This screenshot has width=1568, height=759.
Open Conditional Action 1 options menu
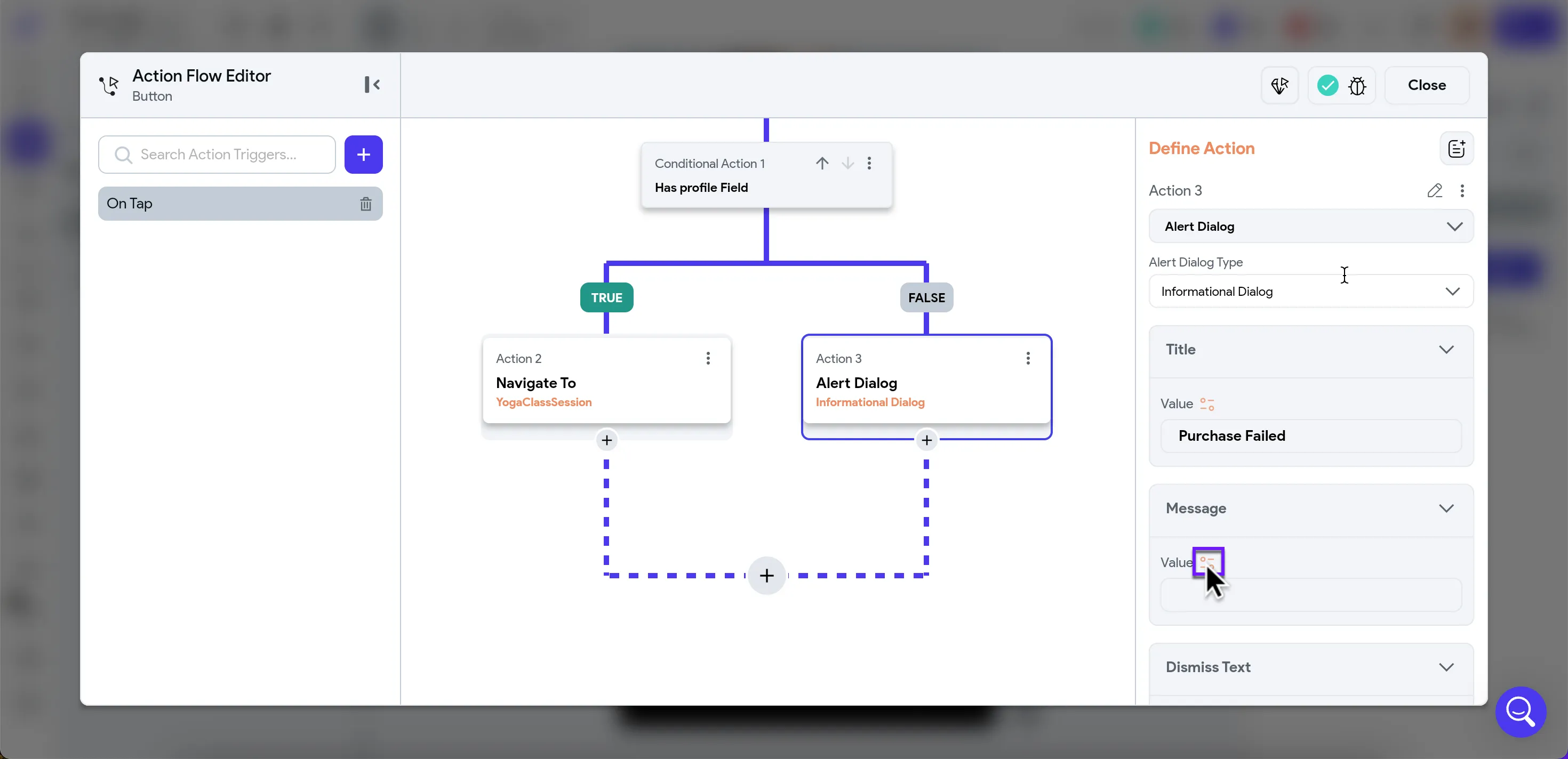[869, 163]
